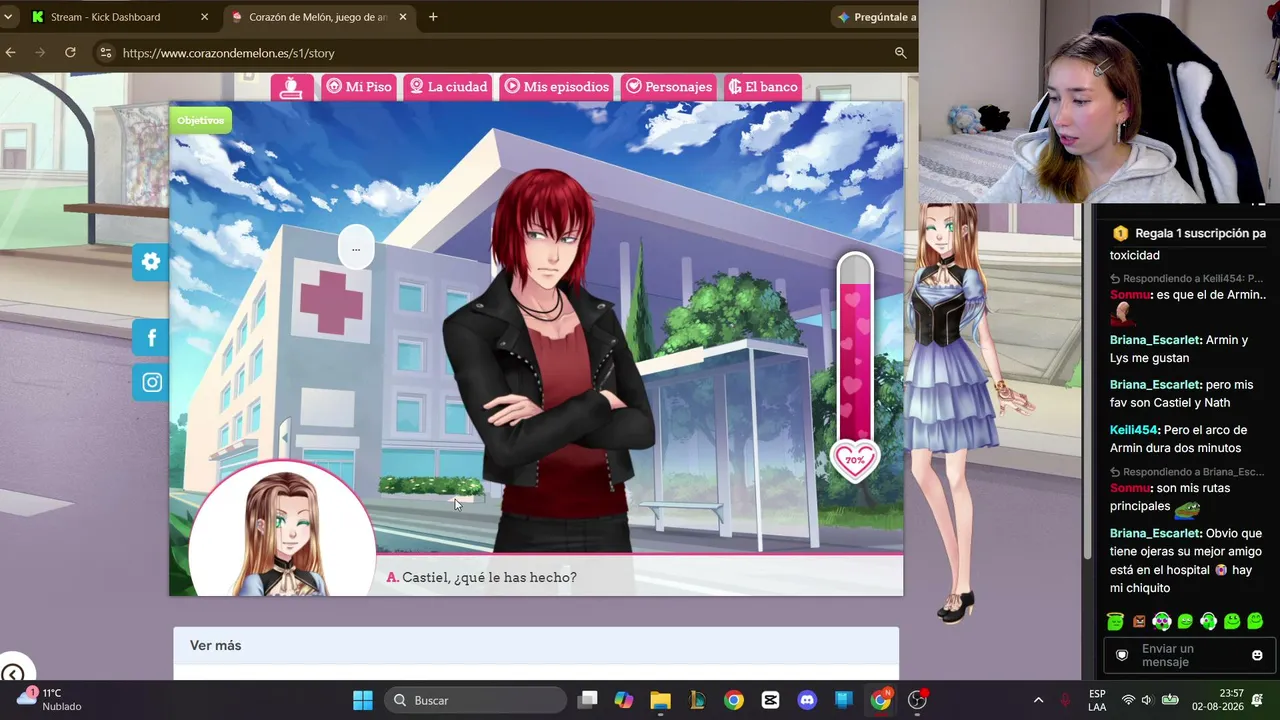Click the Pregúntale a Gemini button
Image resolution: width=1280 pixels, height=720 pixels.
click(876, 17)
